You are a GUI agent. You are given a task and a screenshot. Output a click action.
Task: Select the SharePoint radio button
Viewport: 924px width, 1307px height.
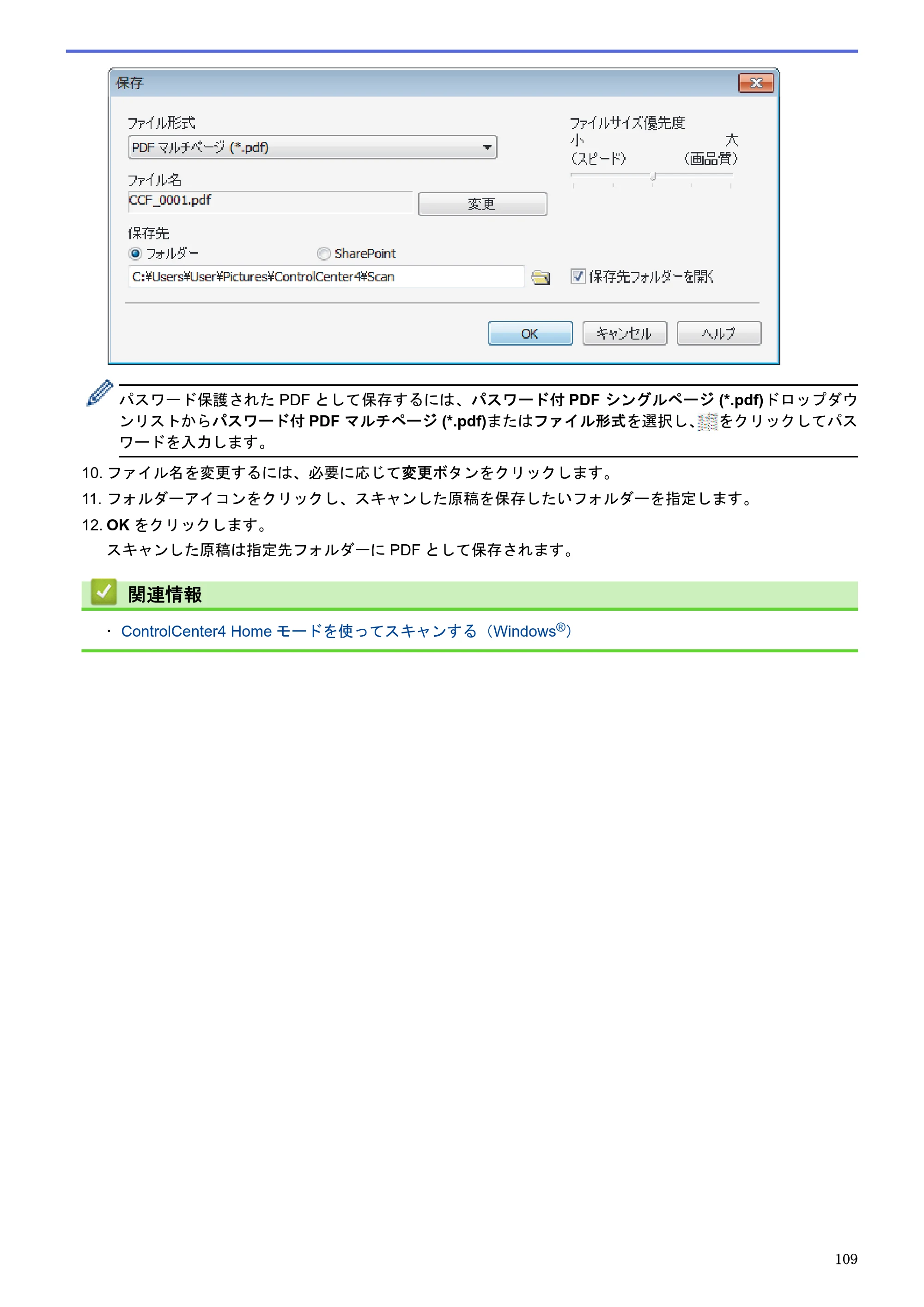tap(323, 253)
